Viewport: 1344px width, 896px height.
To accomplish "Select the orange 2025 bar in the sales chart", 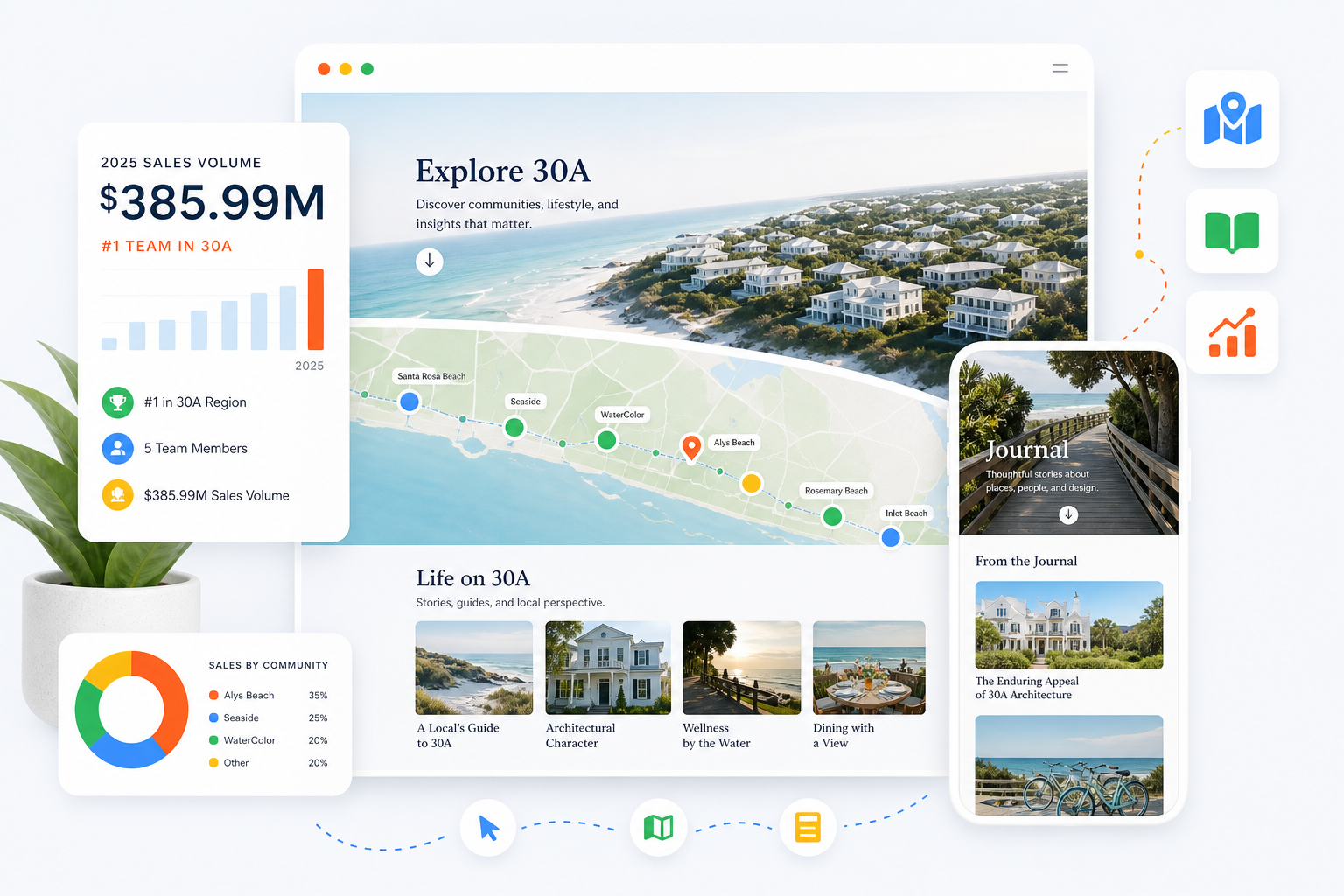I will pyautogui.click(x=316, y=310).
